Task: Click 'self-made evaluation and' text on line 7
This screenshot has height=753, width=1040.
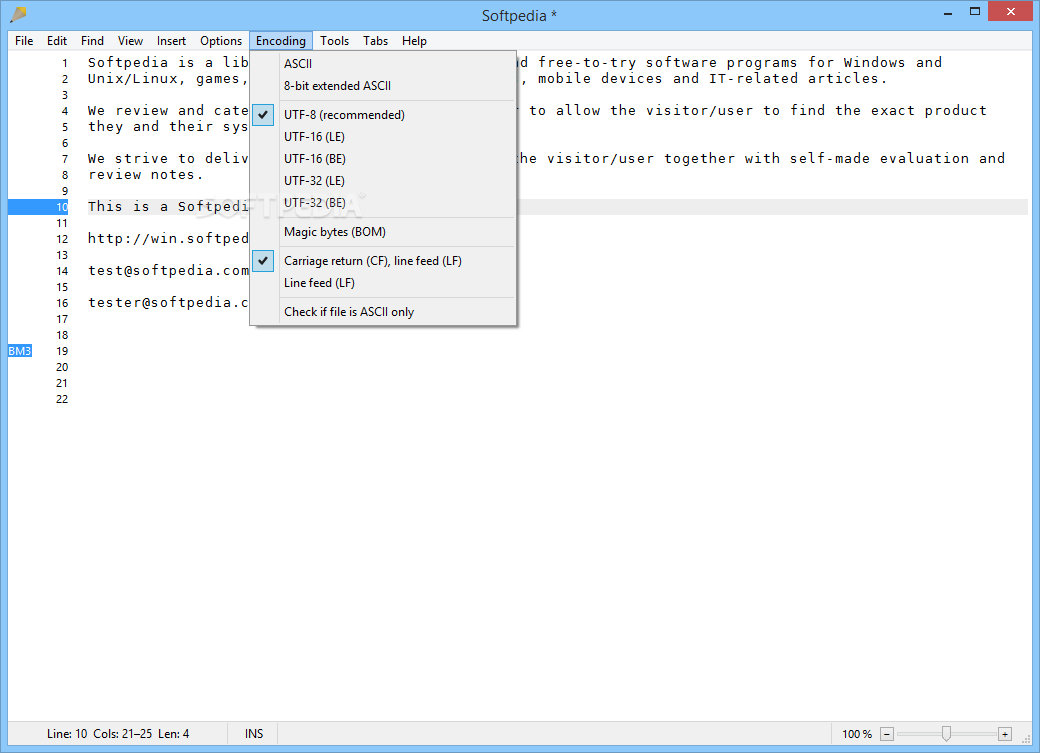Action: (x=897, y=158)
